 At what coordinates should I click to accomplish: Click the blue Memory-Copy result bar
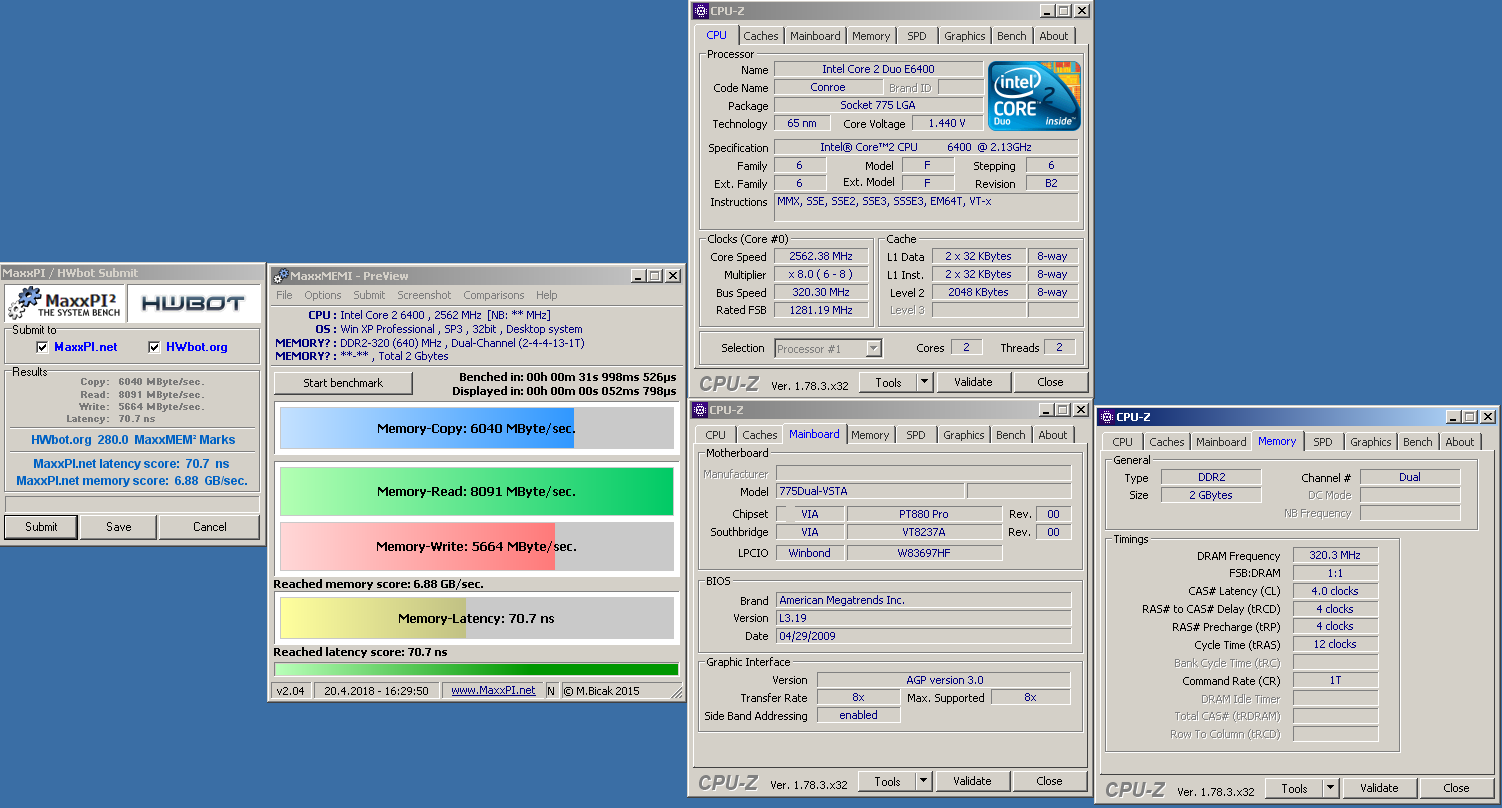pyautogui.click(x=427, y=428)
